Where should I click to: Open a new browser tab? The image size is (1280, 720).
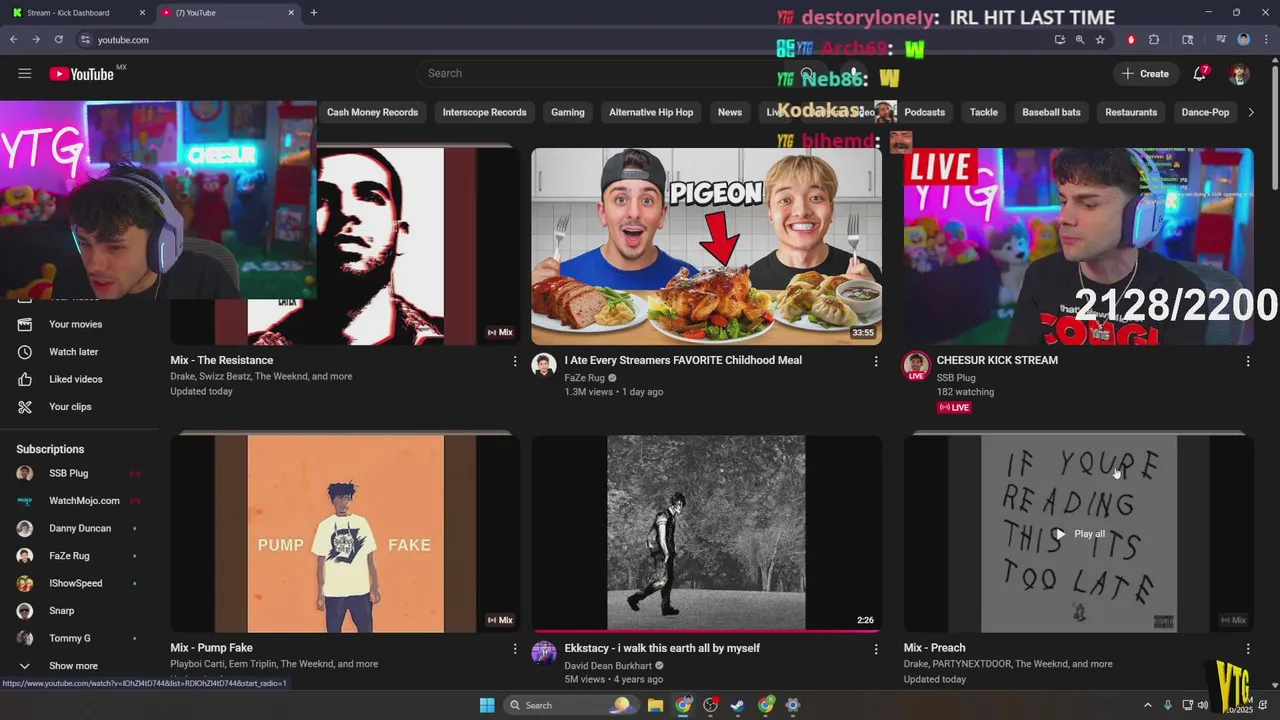pos(314,13)
